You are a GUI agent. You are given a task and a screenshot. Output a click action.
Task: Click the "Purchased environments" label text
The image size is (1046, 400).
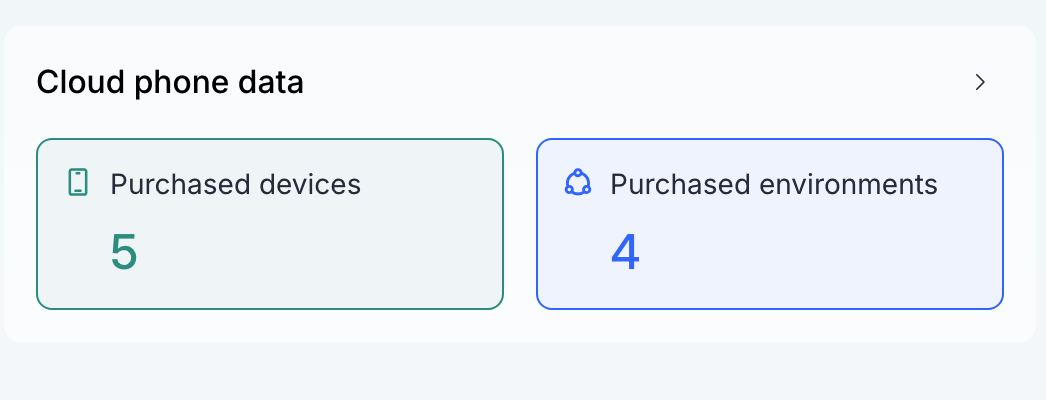click(x=774, y=184)
